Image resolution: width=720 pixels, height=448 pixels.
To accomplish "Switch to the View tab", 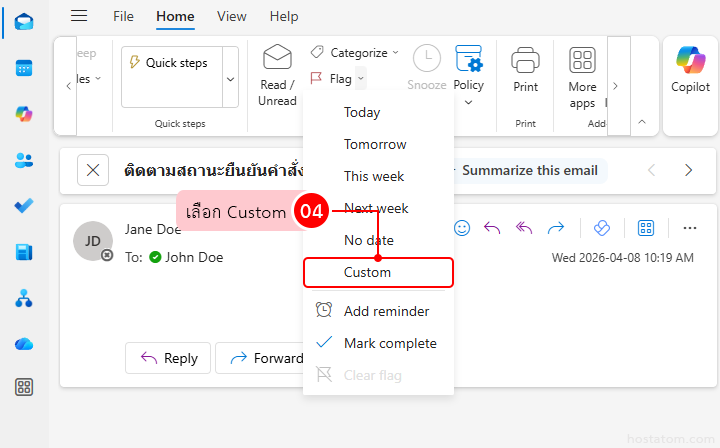I will (x=231, y=17).
